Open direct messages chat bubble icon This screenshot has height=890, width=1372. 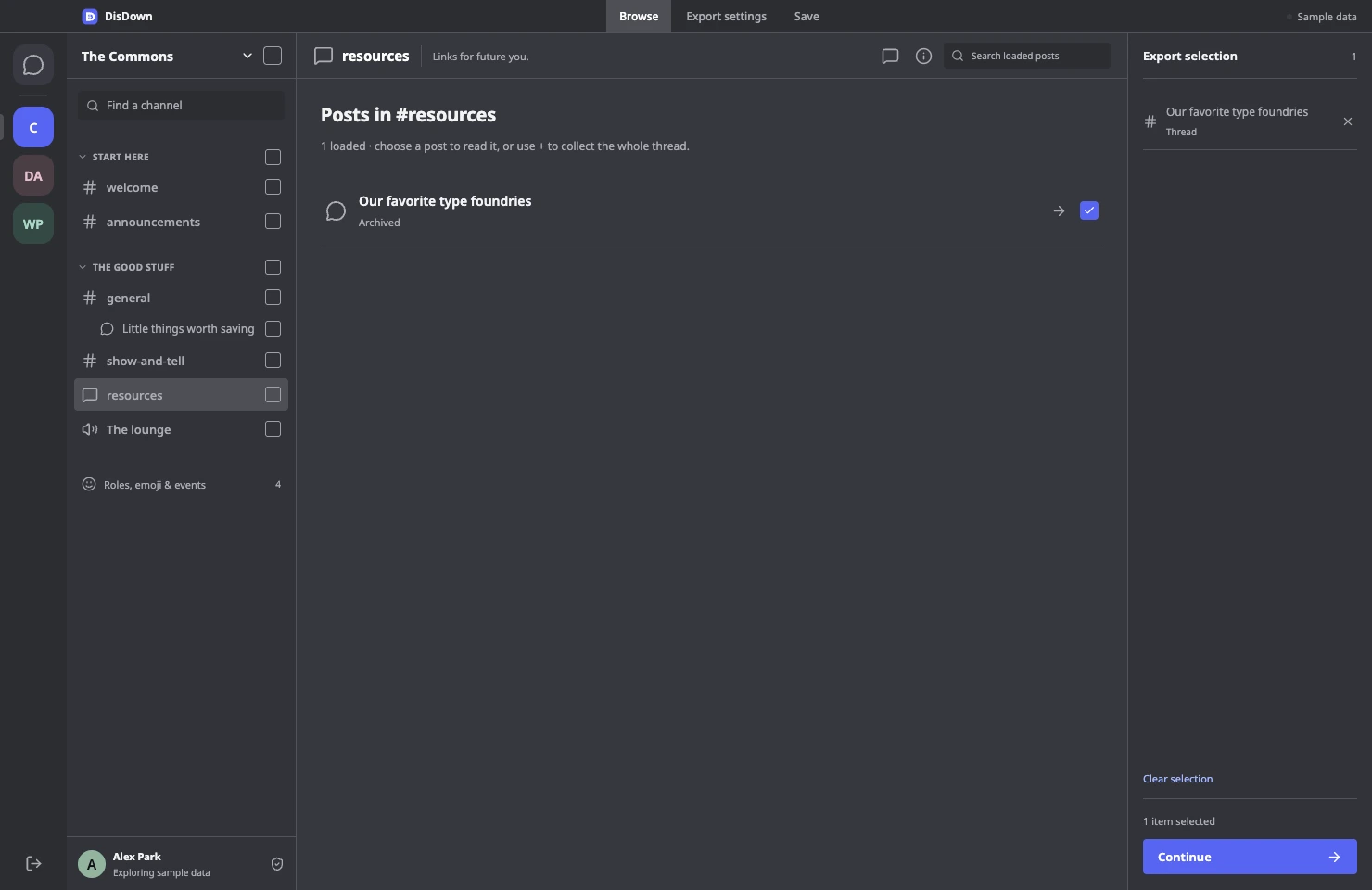pos(33,65)
